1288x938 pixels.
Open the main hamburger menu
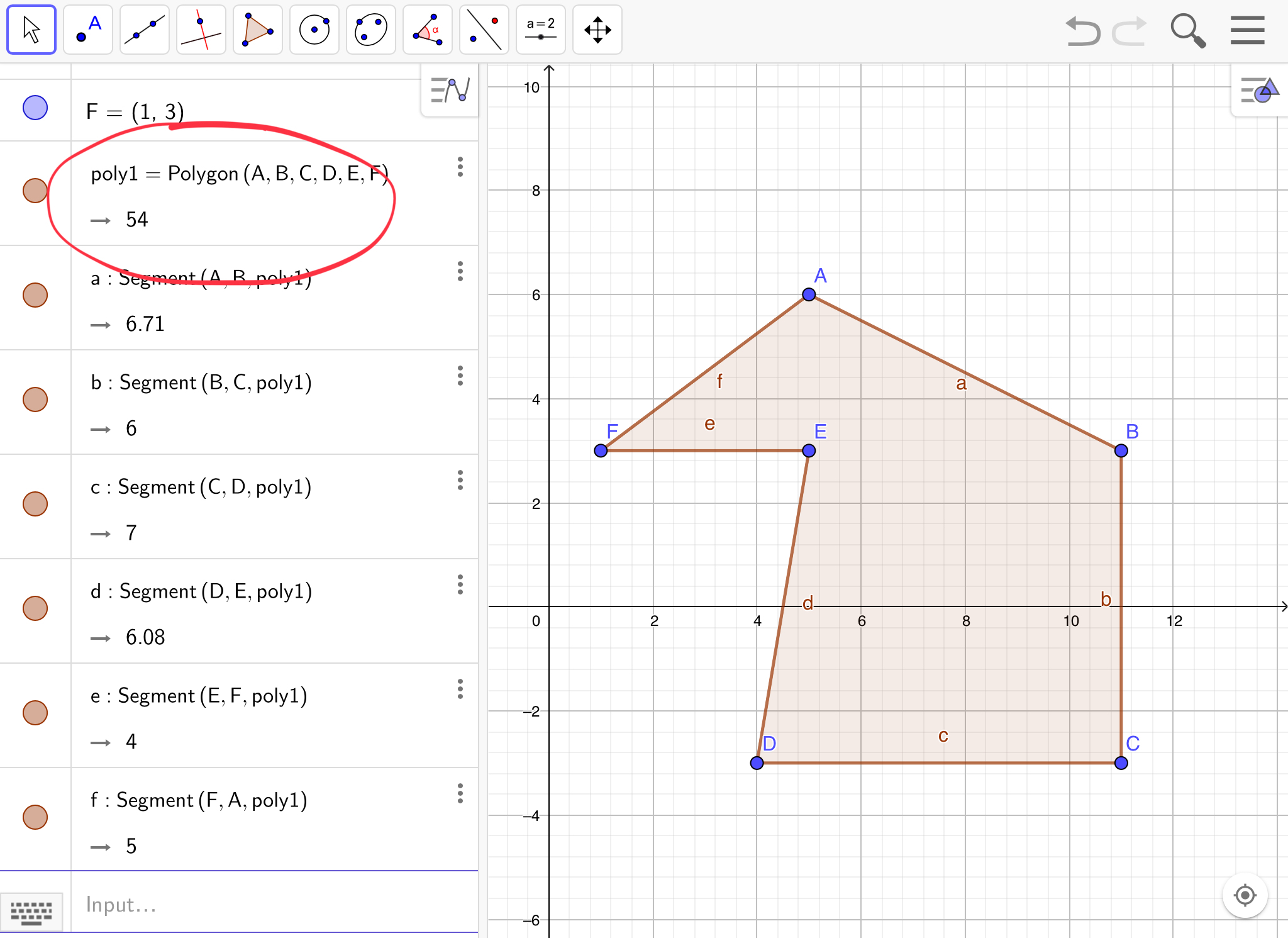click(x=1248, y=30)
